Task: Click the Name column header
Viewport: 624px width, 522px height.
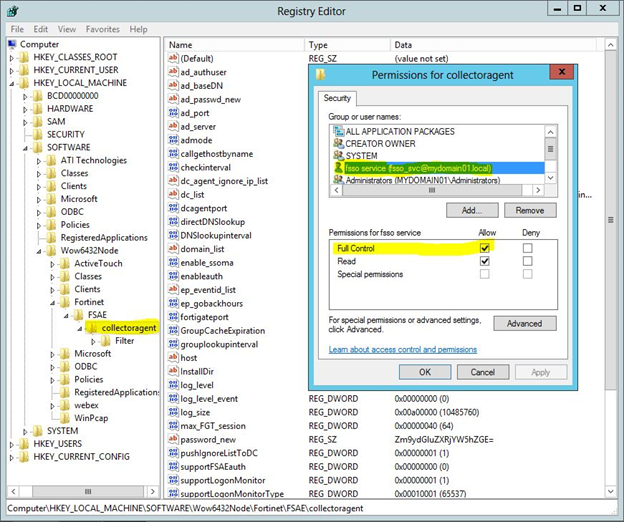Action: [181, 45]
